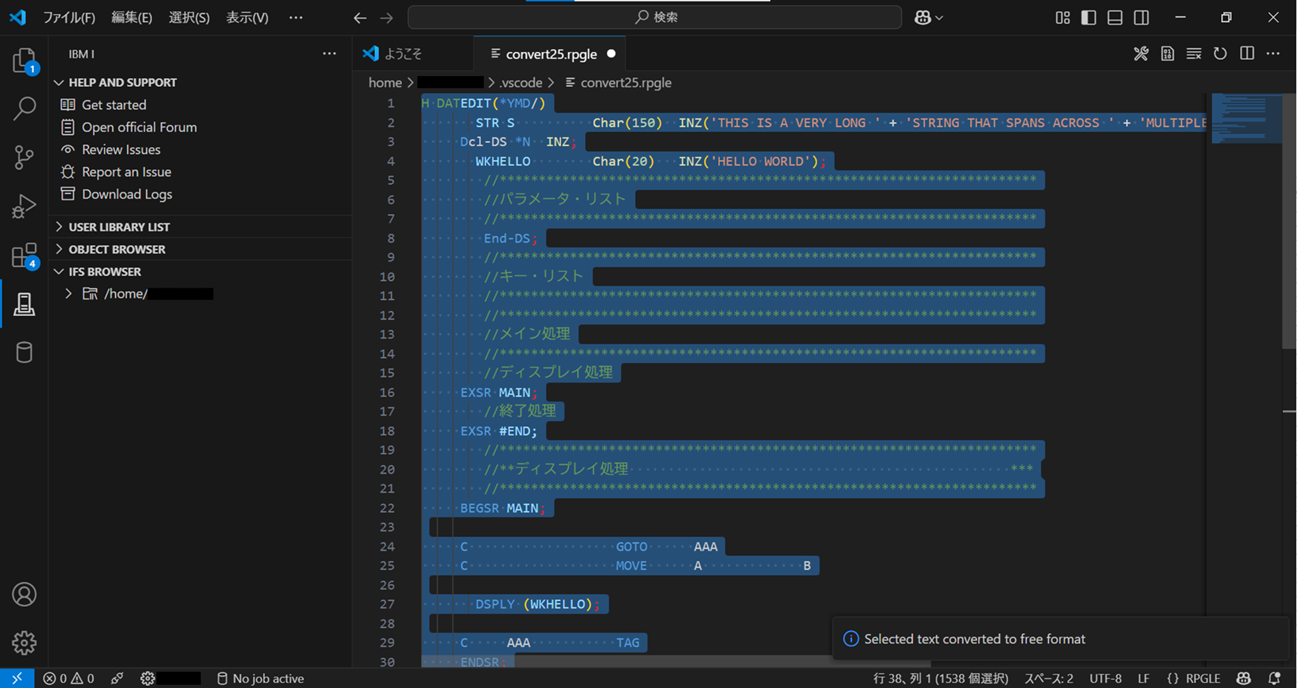Toggle the bottom panel
Viewport: 1297px width, 688px height.
point(1115,18)
